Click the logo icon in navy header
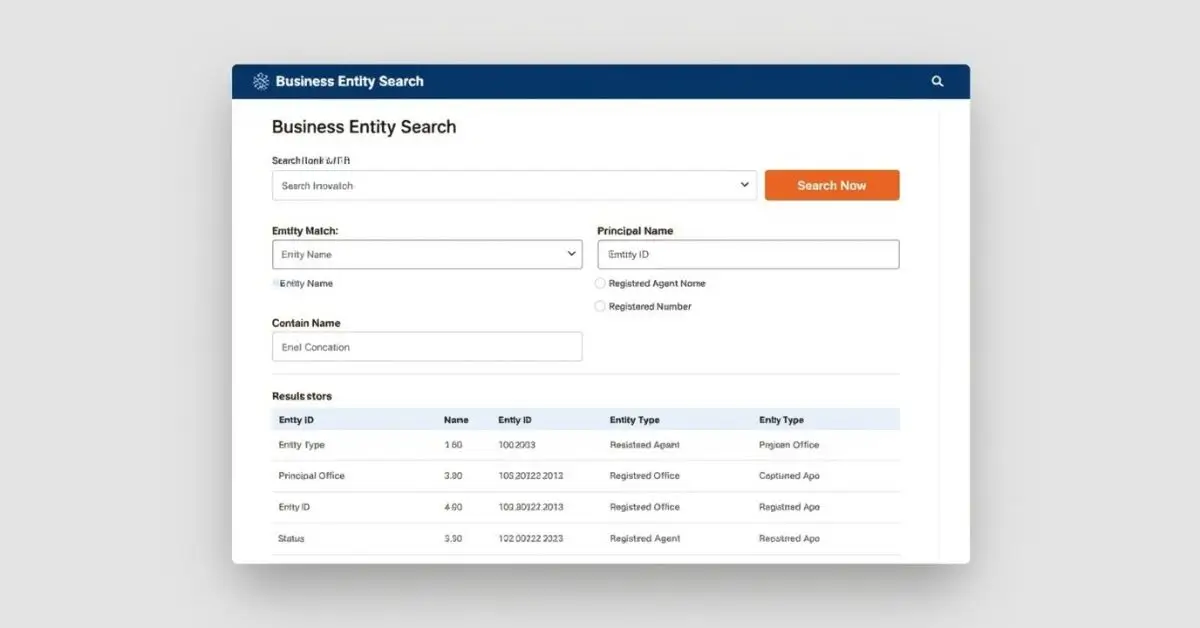 (261, 81)
